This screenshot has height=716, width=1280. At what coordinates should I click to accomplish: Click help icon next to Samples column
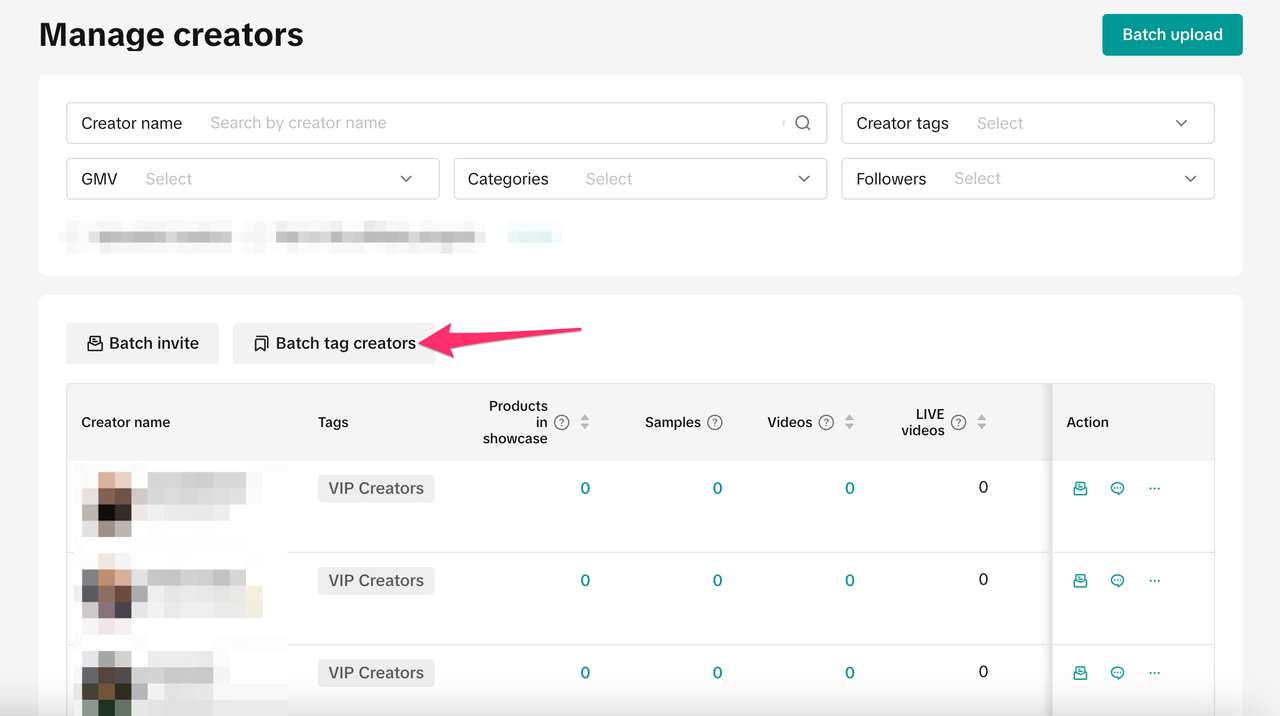(x=715, y=423)
